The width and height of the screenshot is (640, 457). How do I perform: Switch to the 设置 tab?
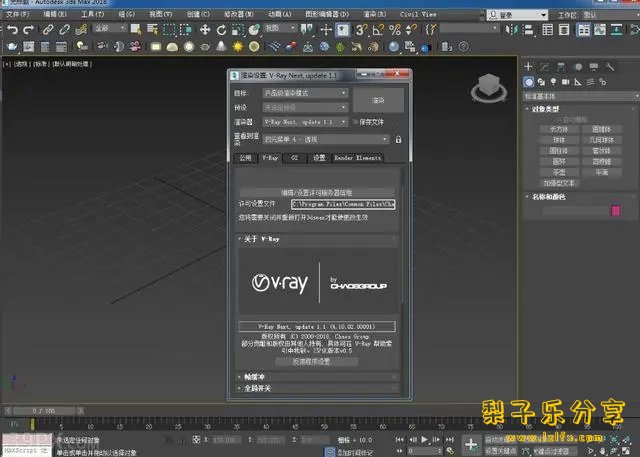point(319,158)
